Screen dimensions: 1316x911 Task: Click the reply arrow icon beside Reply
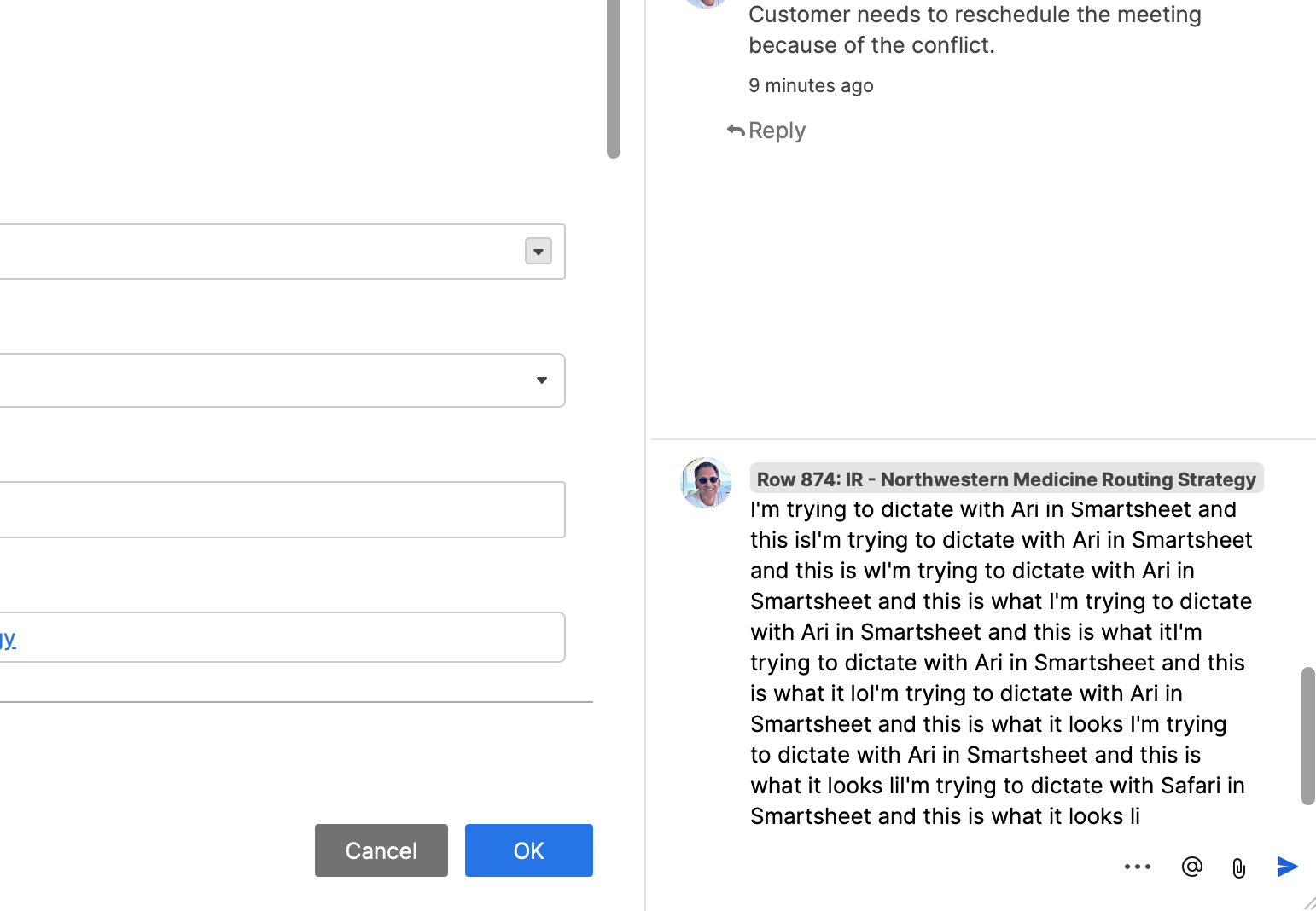(x=736, y=131)
